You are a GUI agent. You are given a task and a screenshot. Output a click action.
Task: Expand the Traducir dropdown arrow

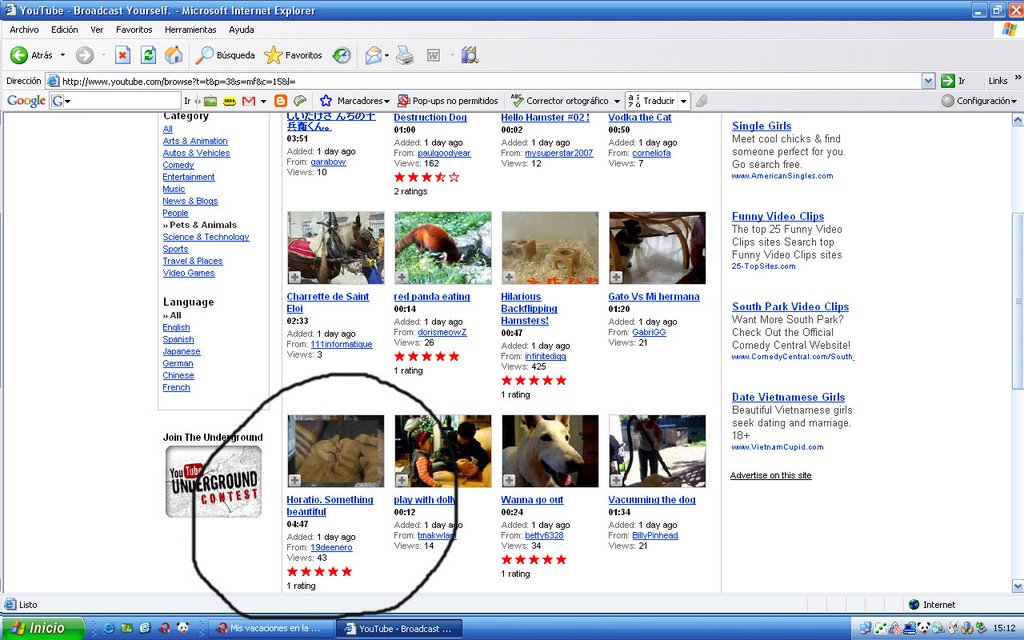click(684, 101)
